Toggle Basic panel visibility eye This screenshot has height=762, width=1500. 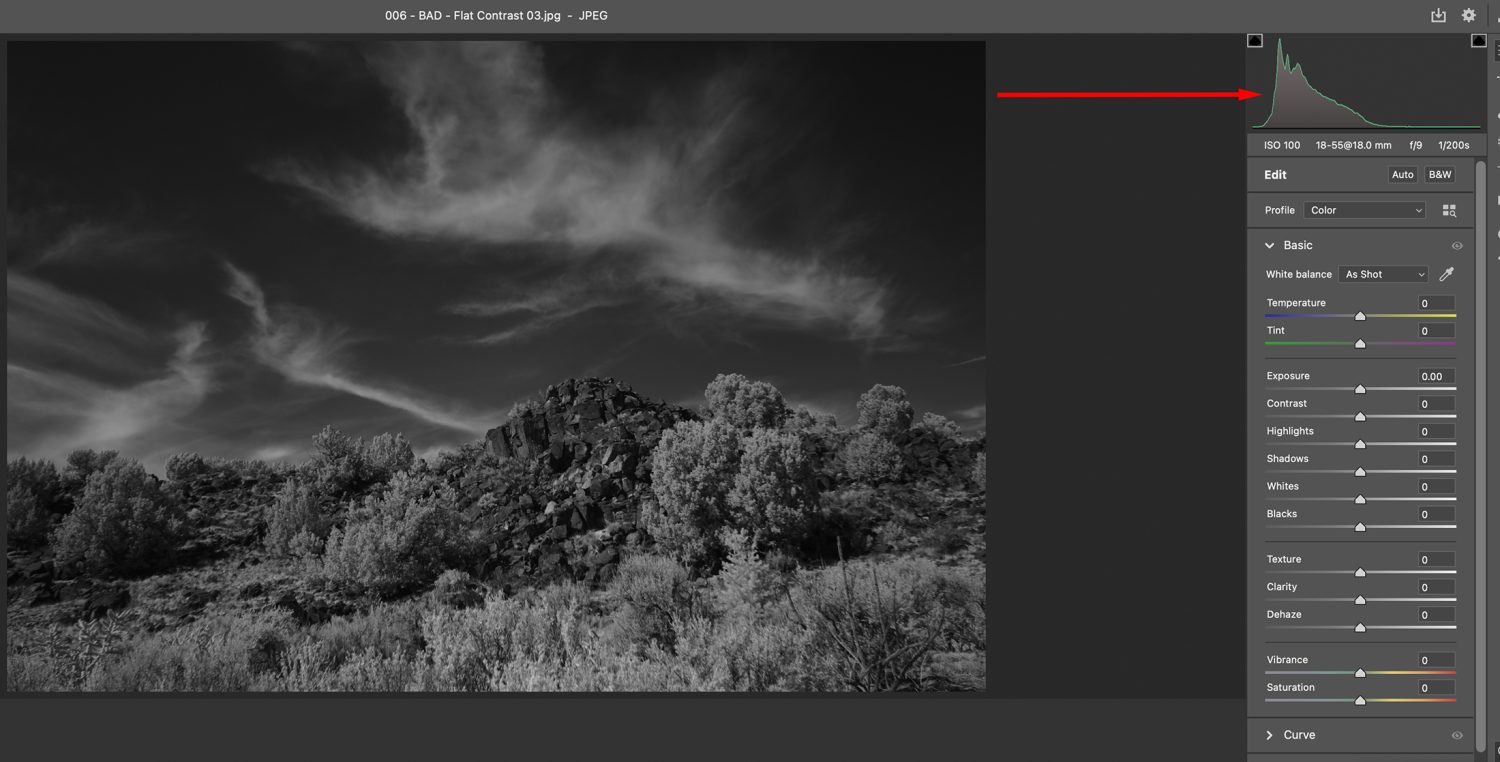pos(1457,246)
